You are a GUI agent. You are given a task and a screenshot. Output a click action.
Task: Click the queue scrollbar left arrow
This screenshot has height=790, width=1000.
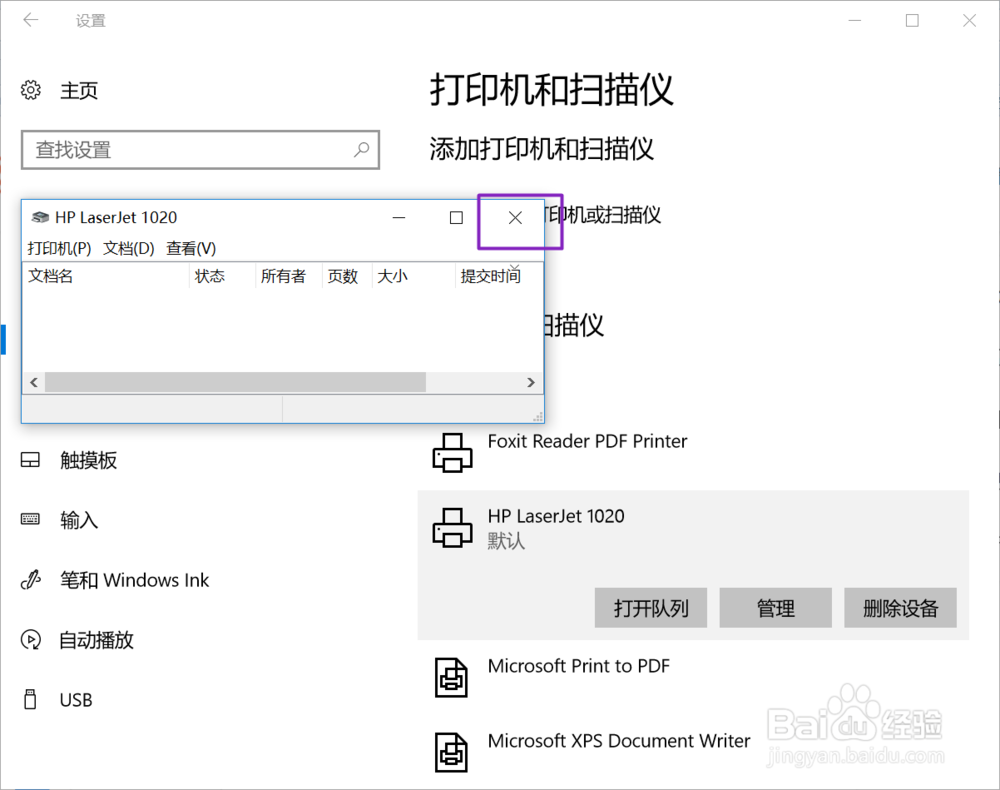(x=34, y=383)
